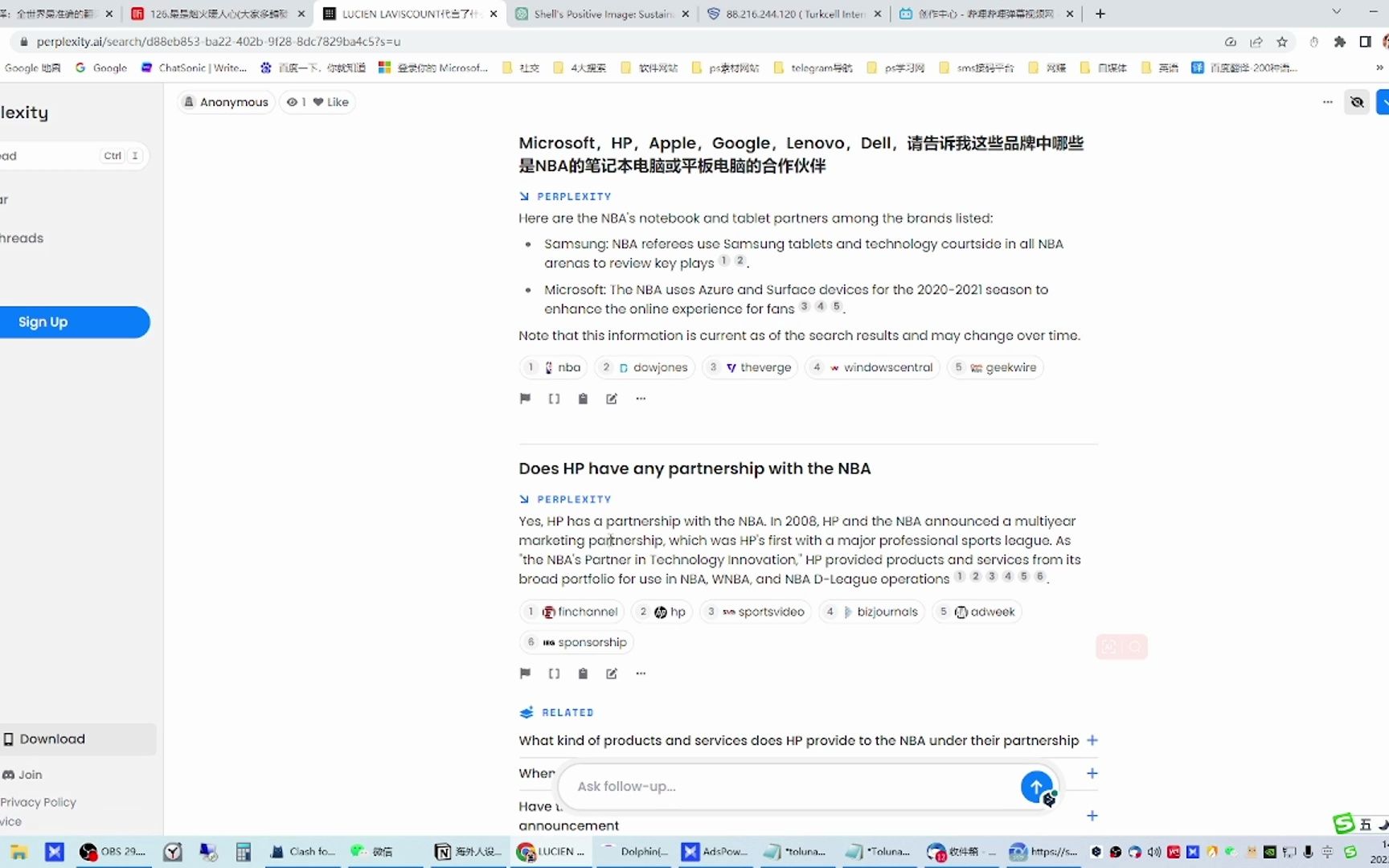Show more bookmarks with the overflow chevron
This screenshot has height=868, width=1389.
coord(1379,68)
